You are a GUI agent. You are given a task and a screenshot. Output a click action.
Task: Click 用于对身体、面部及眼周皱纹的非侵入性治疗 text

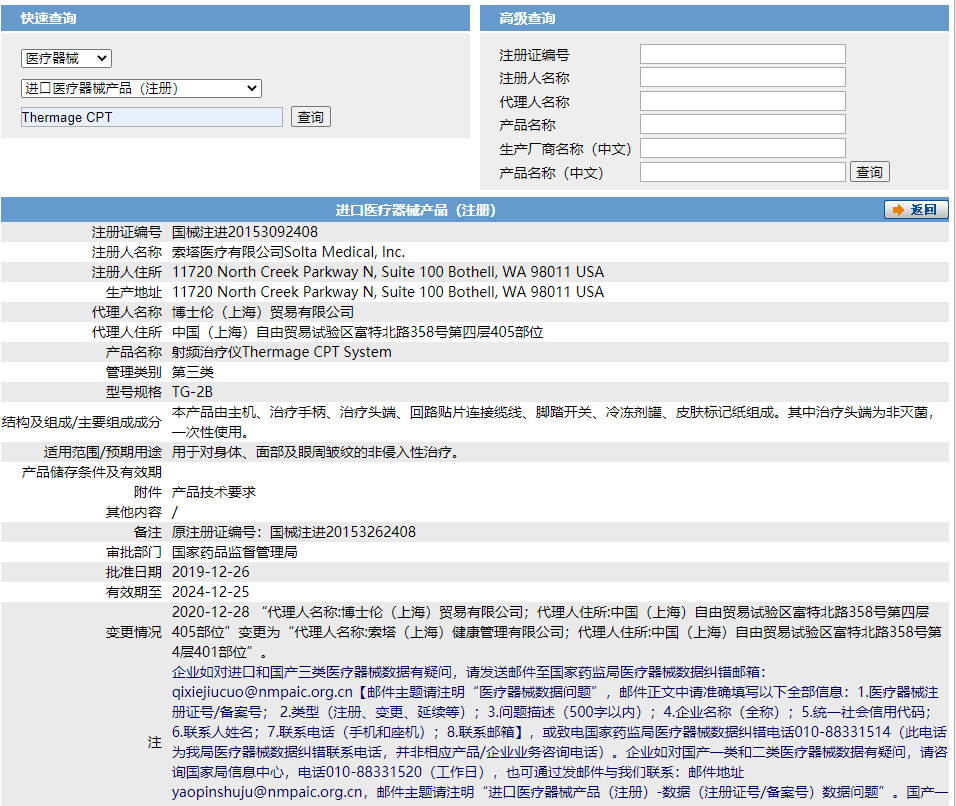pos(315,452)
